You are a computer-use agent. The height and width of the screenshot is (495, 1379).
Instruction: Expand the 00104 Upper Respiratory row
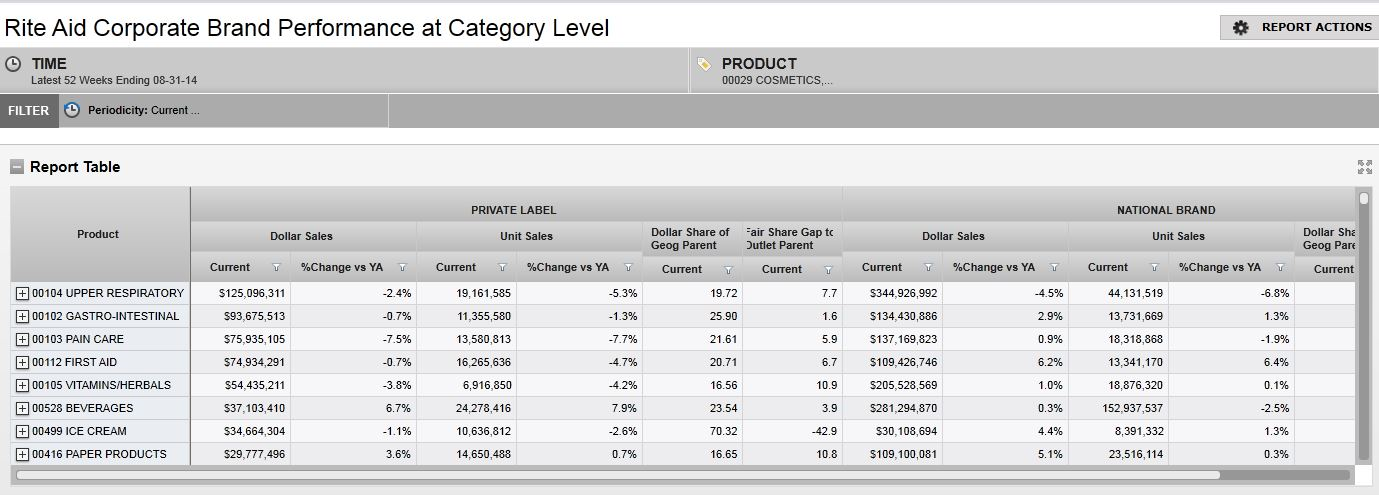tap(22, 293)
